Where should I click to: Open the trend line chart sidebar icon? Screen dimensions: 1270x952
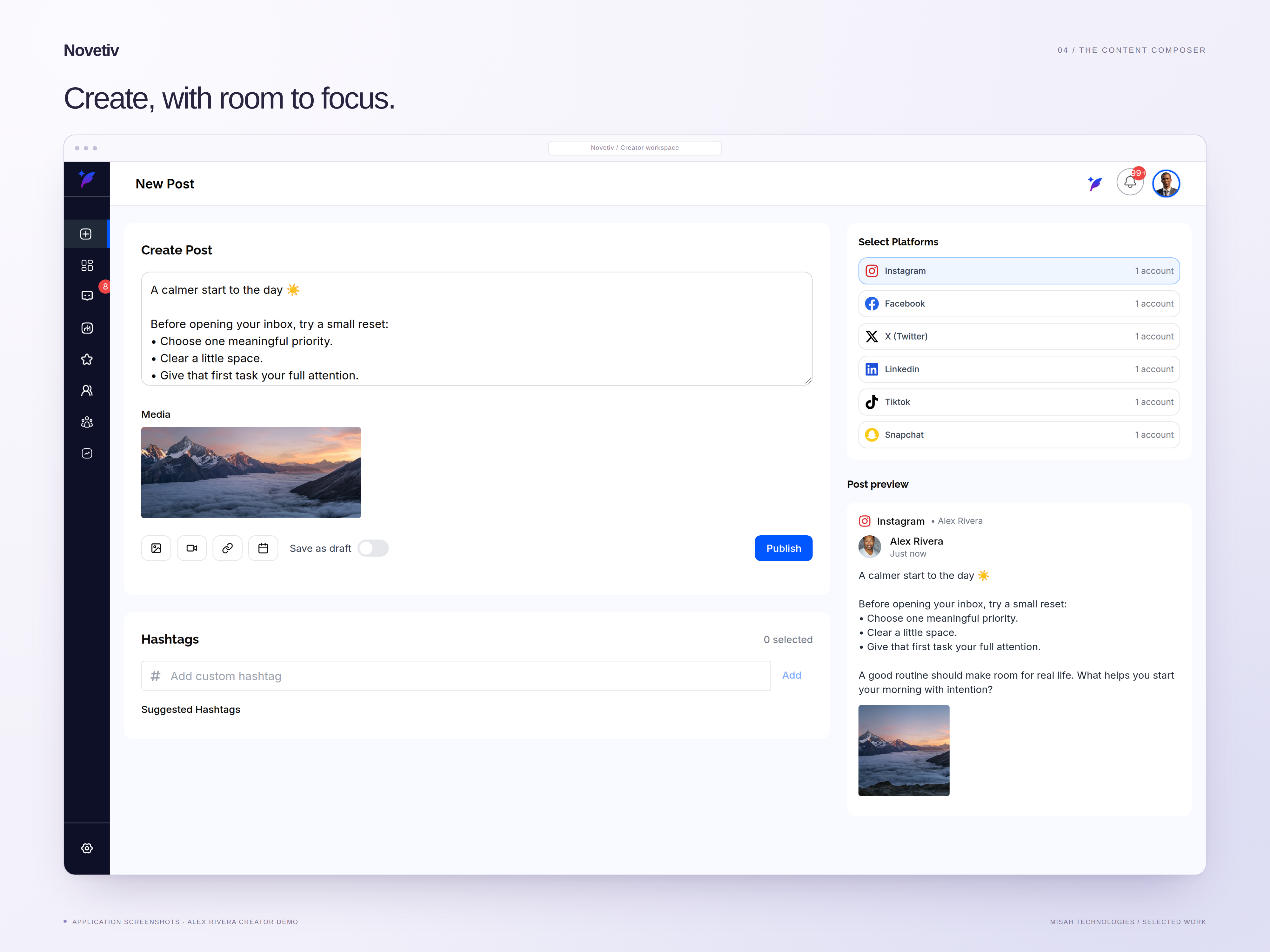pos(87,453)
